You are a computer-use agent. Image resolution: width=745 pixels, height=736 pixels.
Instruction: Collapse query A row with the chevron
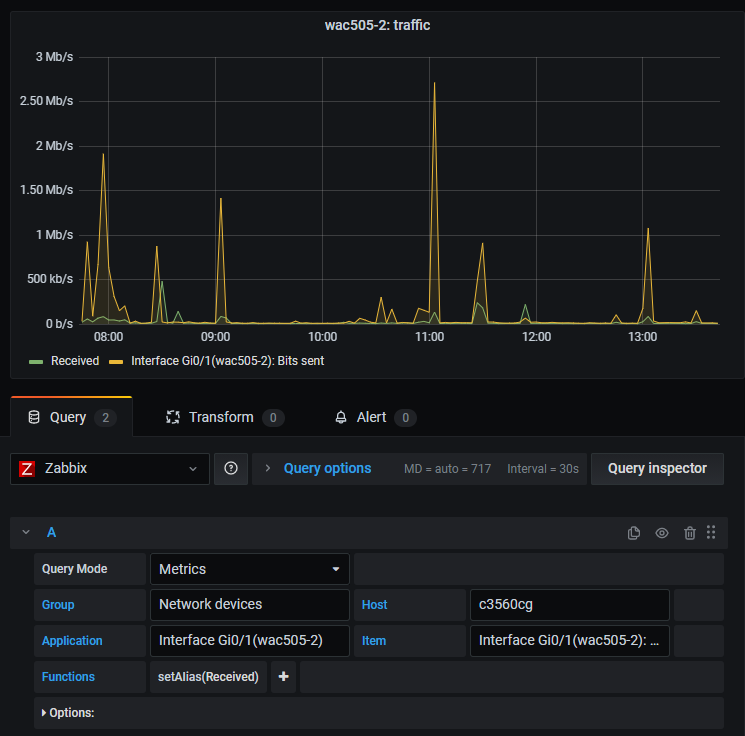(27, 533)
